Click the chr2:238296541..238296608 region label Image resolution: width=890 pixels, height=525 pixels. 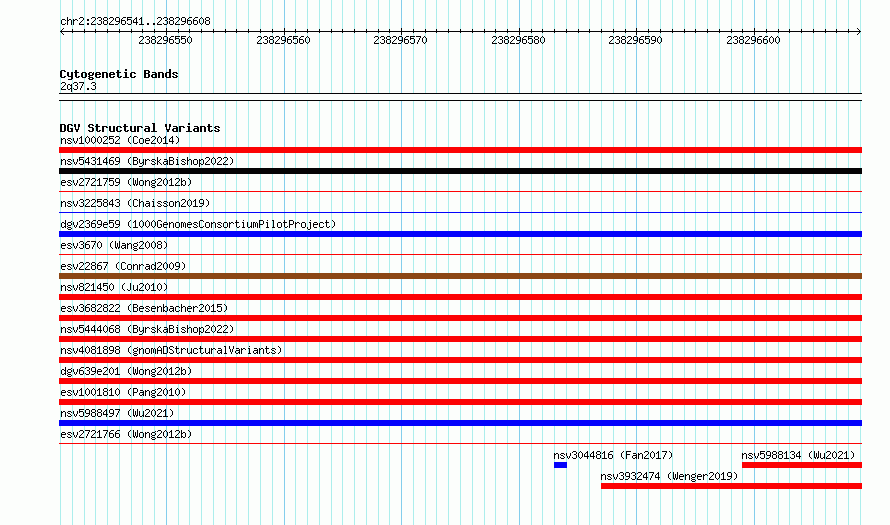click(x=135, y=22)
